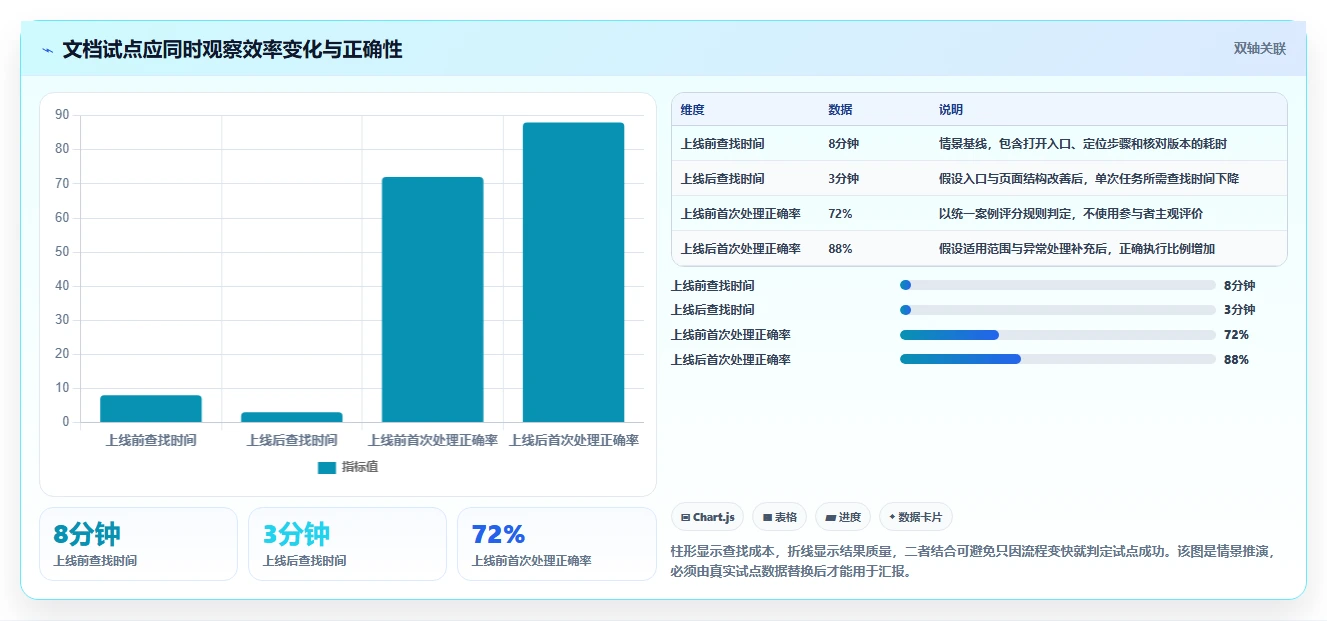
Task: Click the 上线前查找时间 progress bar
Action: point(1058,285)
